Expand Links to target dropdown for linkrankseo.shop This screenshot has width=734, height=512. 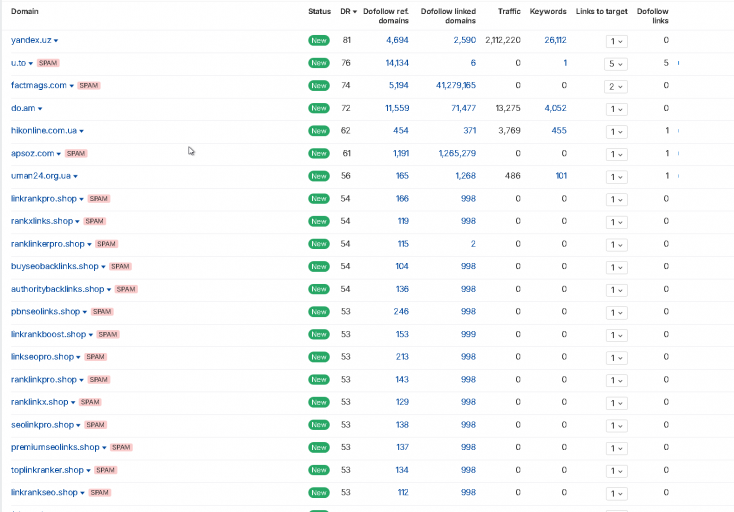tap(616, 494)
